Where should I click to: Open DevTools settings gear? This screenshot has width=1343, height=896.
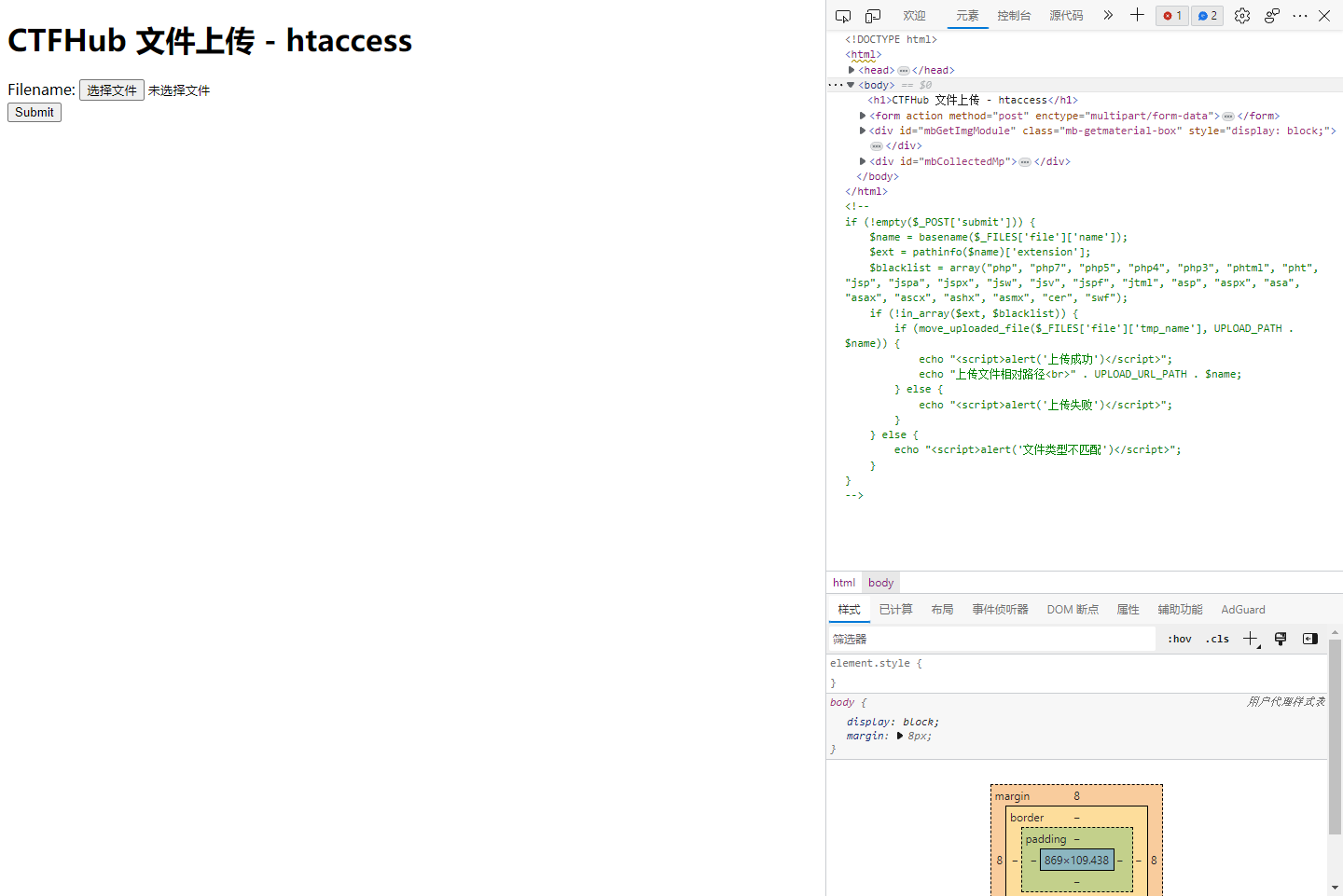tap(1242, 16)
